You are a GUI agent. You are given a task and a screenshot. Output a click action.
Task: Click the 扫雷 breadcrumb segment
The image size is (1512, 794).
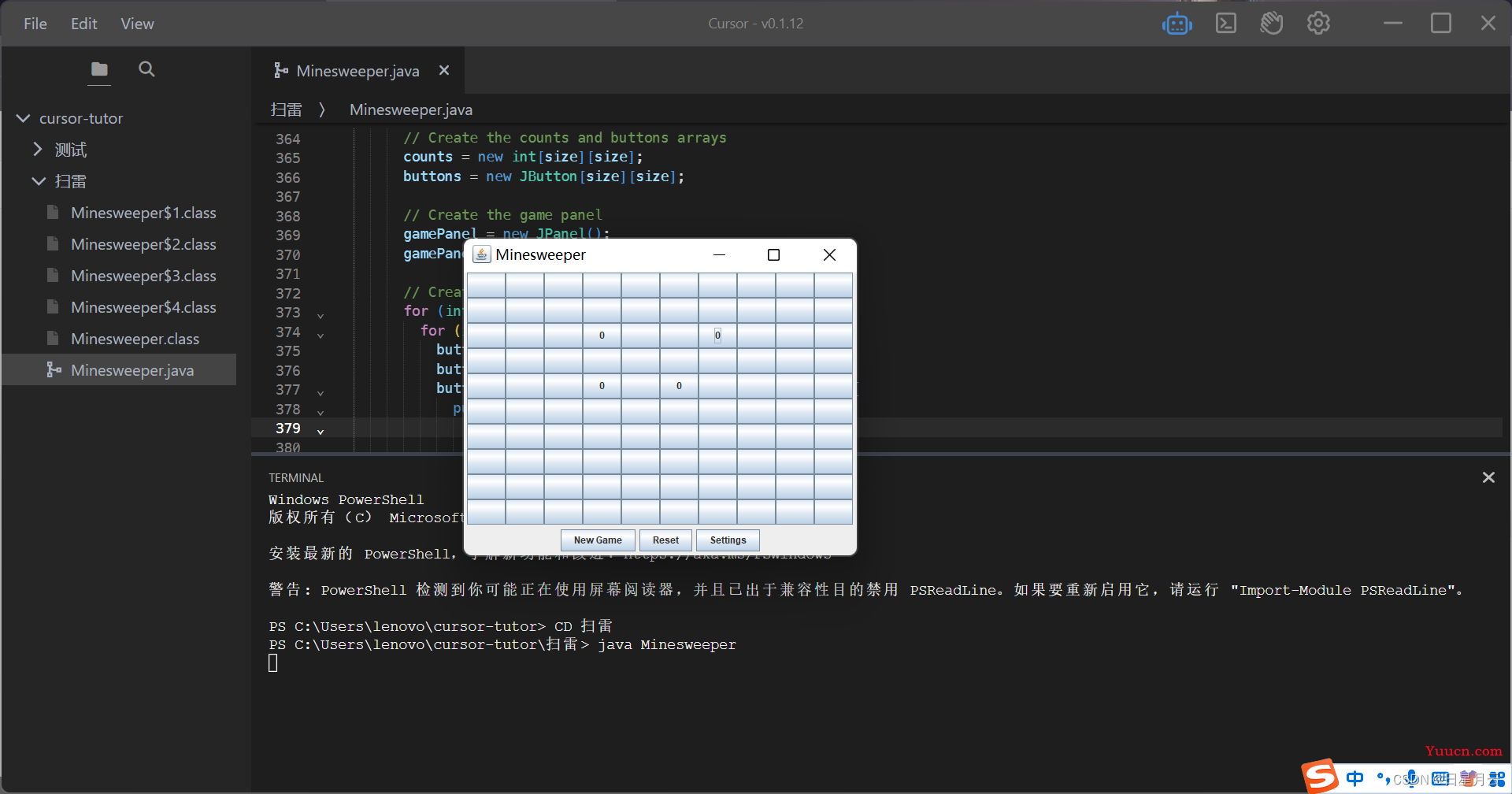click(x=286, y=109)
